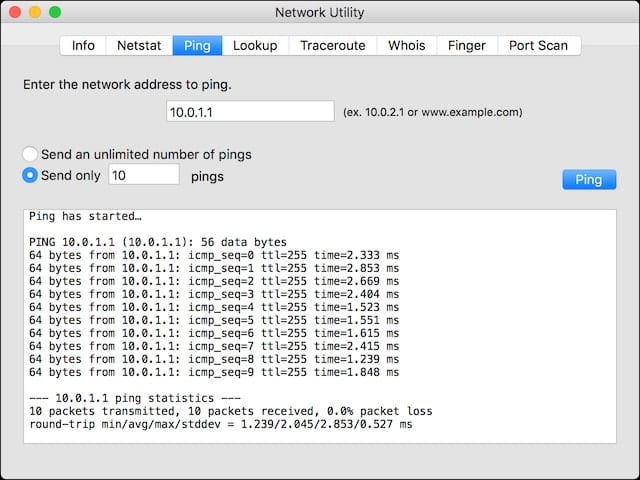Open the Port Scan tab
The width and height of the screenshot is (640, 480).
coord(539,45)
